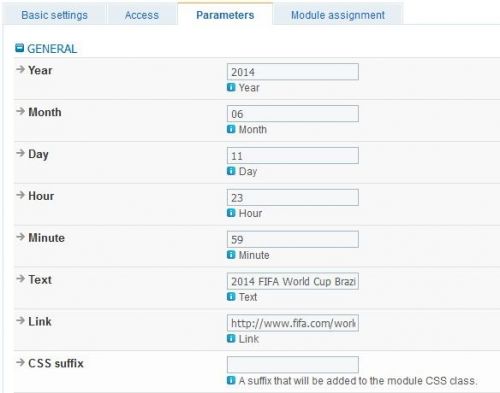This screenshot has height=393, width=500.
Task: Select the Parameters tab
Action: tap(225, 15)
